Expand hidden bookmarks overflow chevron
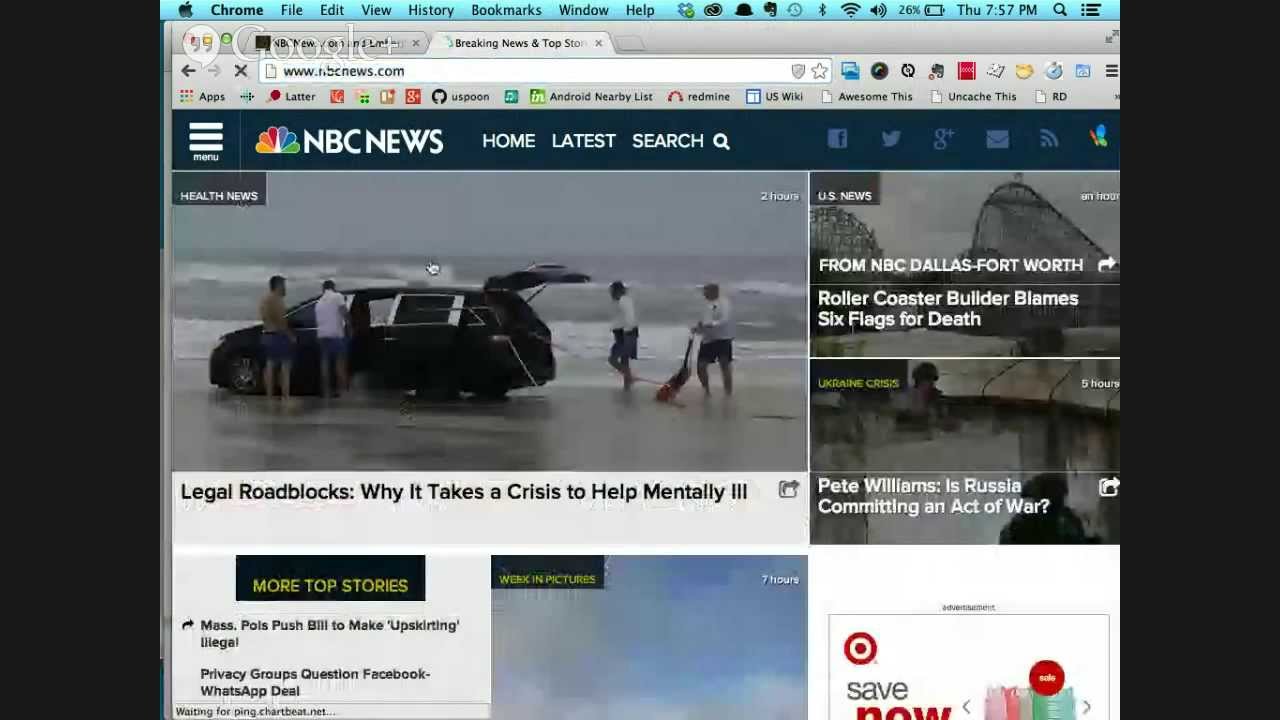This screenshot has width=1280, height=720. (x=1115, y=97)
